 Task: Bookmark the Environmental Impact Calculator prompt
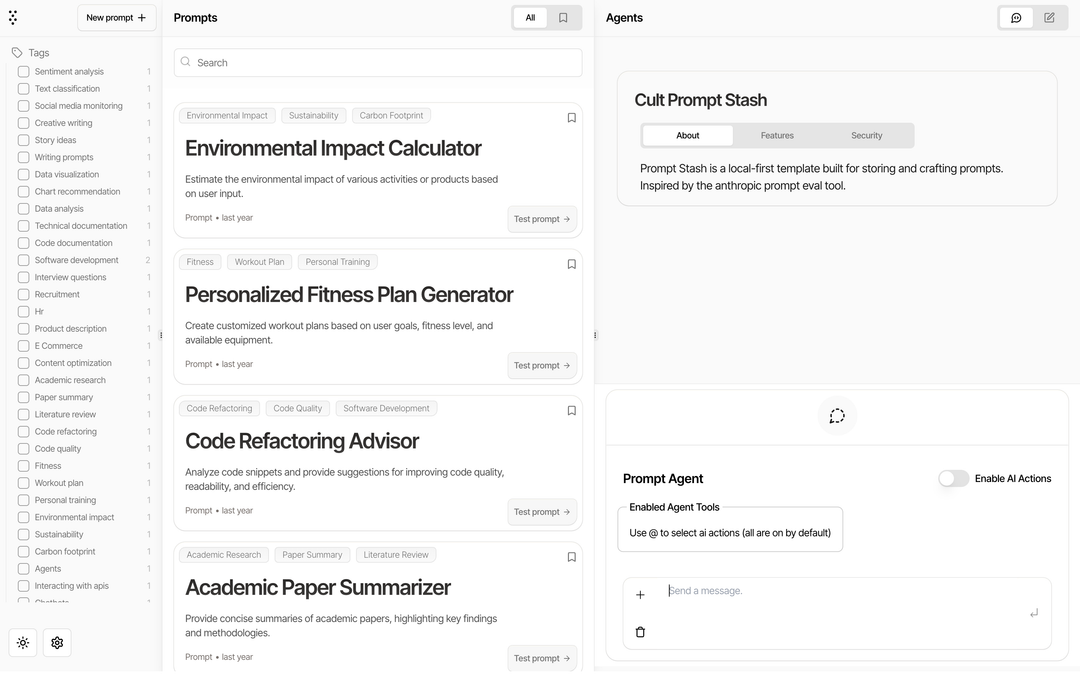point(571,118)
